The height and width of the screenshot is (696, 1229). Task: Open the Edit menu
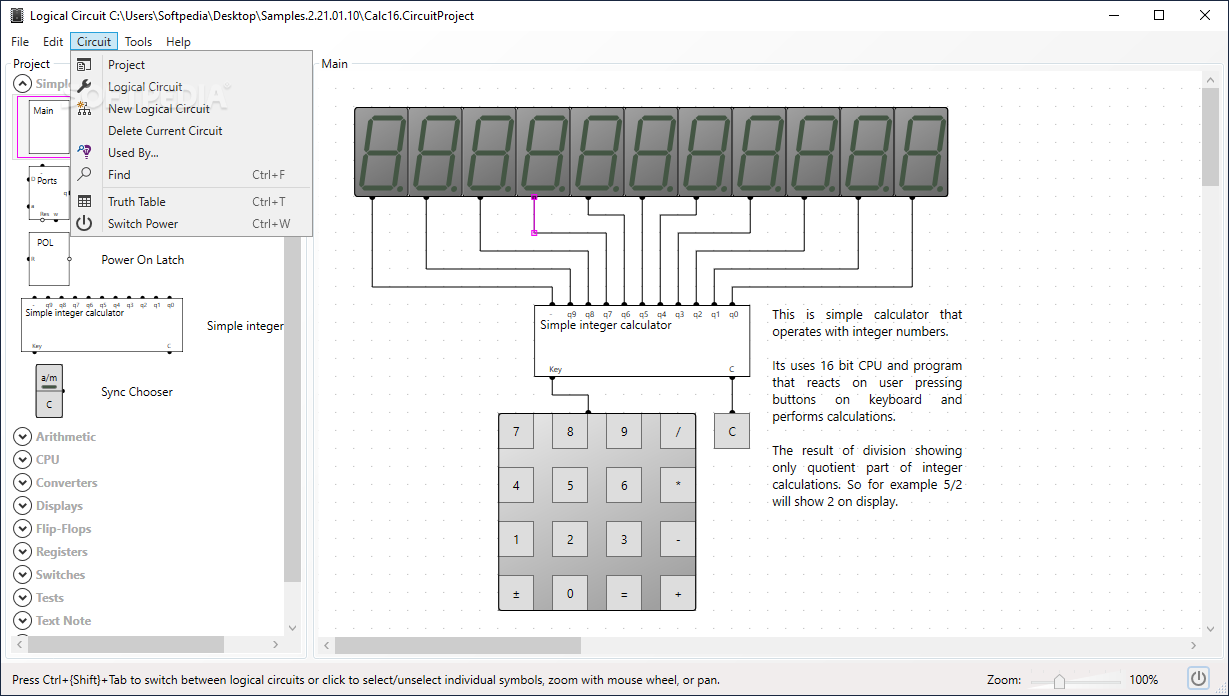point(53,42)
